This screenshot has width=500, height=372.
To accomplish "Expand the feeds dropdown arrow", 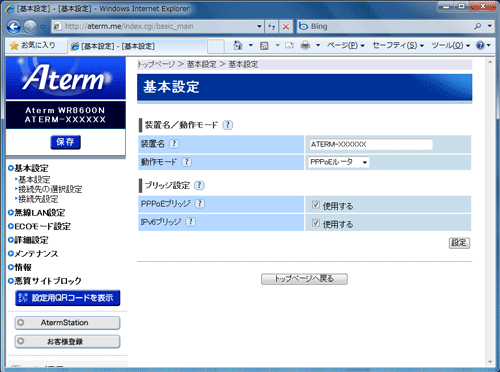I will (x=277, y=45).
